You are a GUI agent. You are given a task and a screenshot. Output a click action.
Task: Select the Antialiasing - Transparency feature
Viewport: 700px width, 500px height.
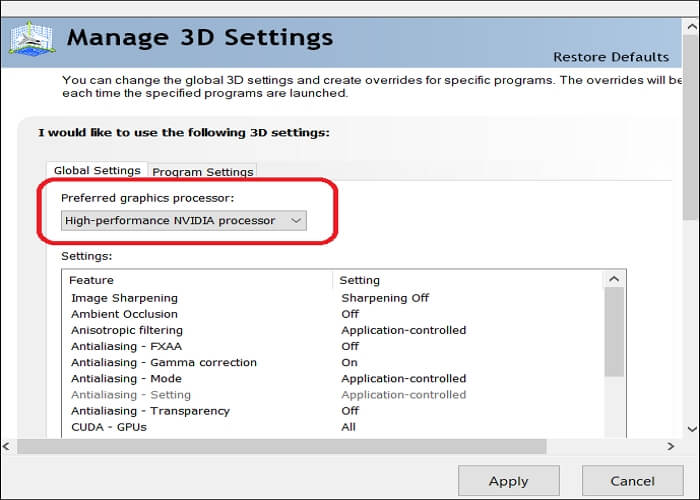150,410
